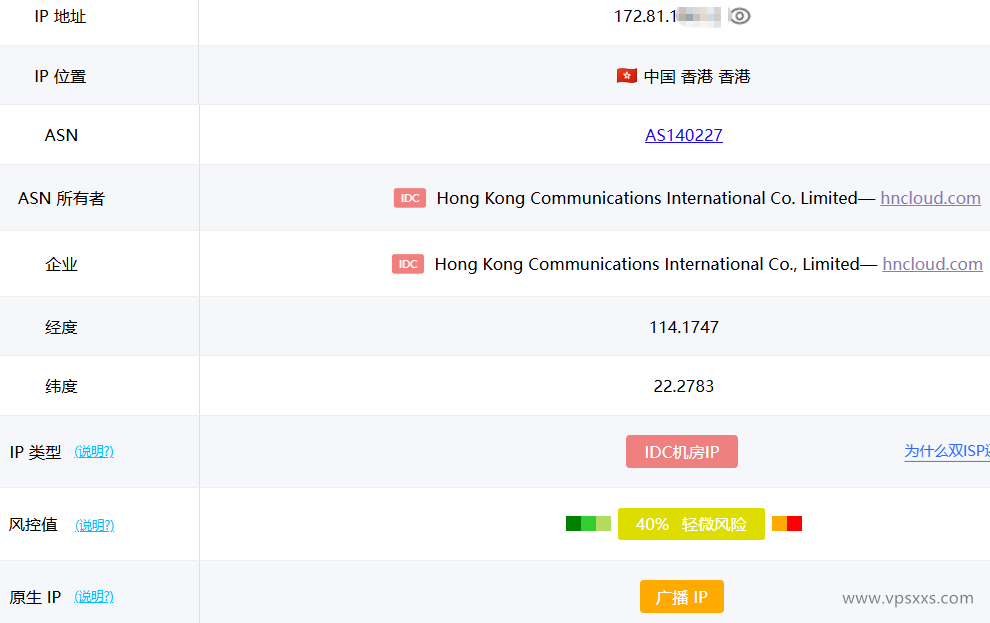This screenshot has height=623, width=990.
Task: Click the IDC badge in the 企业 row
Action: pyautogui.click(x=408, y=263)
